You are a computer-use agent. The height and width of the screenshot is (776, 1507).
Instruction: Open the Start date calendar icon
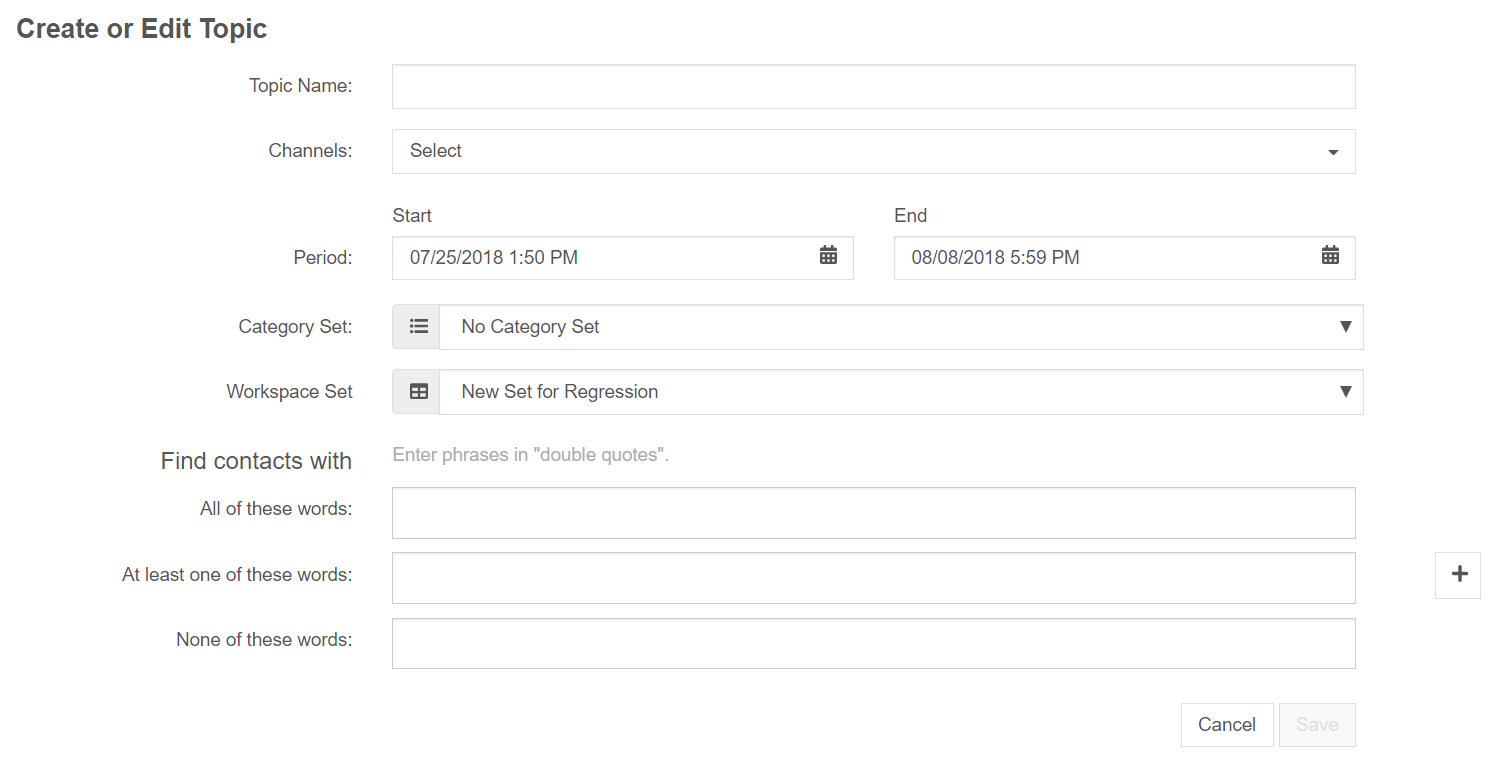click(x=828, y=256)
